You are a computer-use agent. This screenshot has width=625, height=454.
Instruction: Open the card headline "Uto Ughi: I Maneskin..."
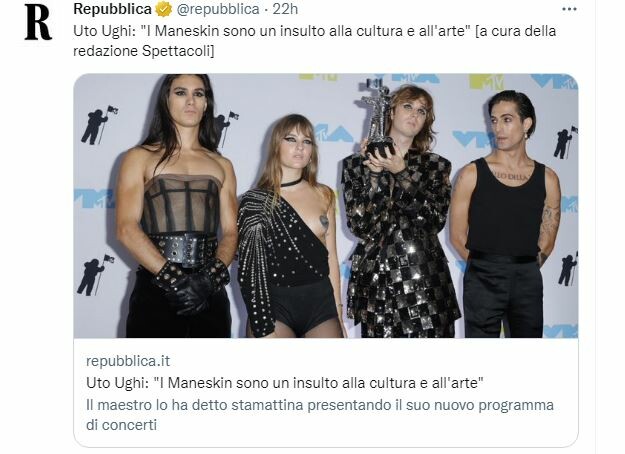tap(285, 383)
